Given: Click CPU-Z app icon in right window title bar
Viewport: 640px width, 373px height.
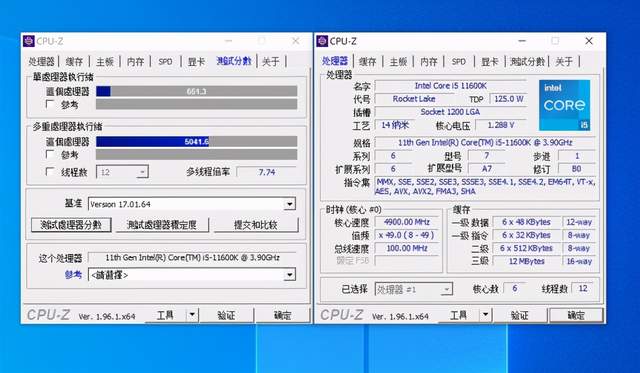Looking at the screenshot, I should [x=322, y=41].
